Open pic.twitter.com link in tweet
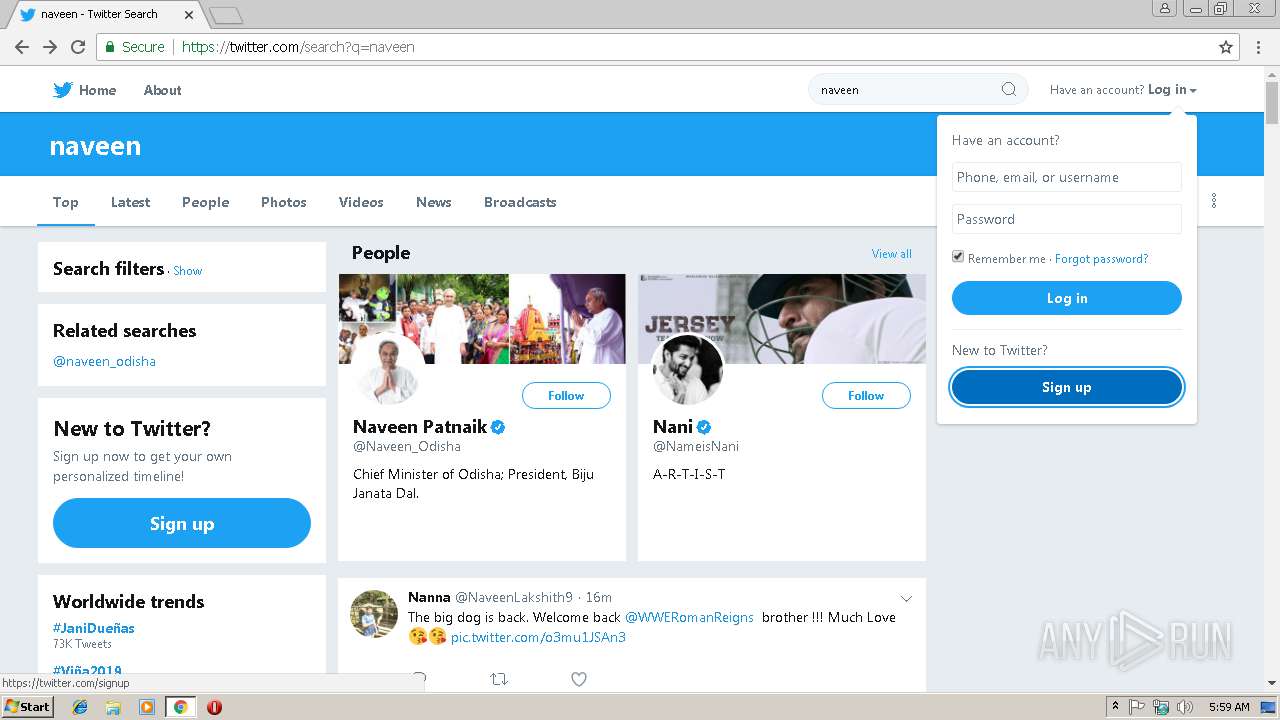The width and height of the screenshot is (1280, 720). pos(538,637)
